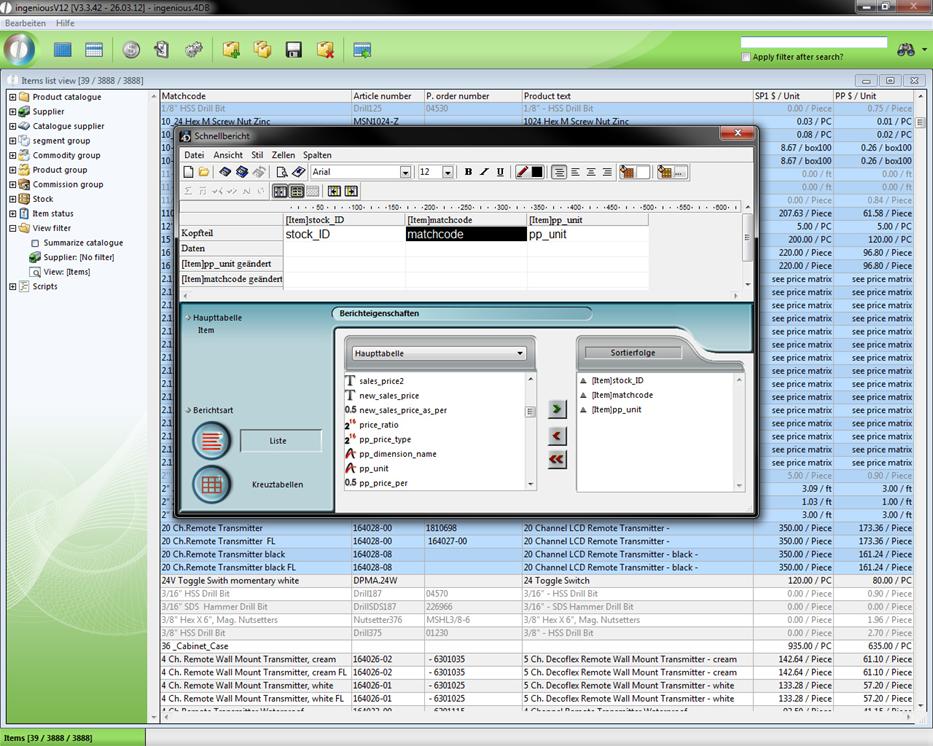Click the green add-field arrow button
This screenshot has height=746, width=933.
[558, 409]
